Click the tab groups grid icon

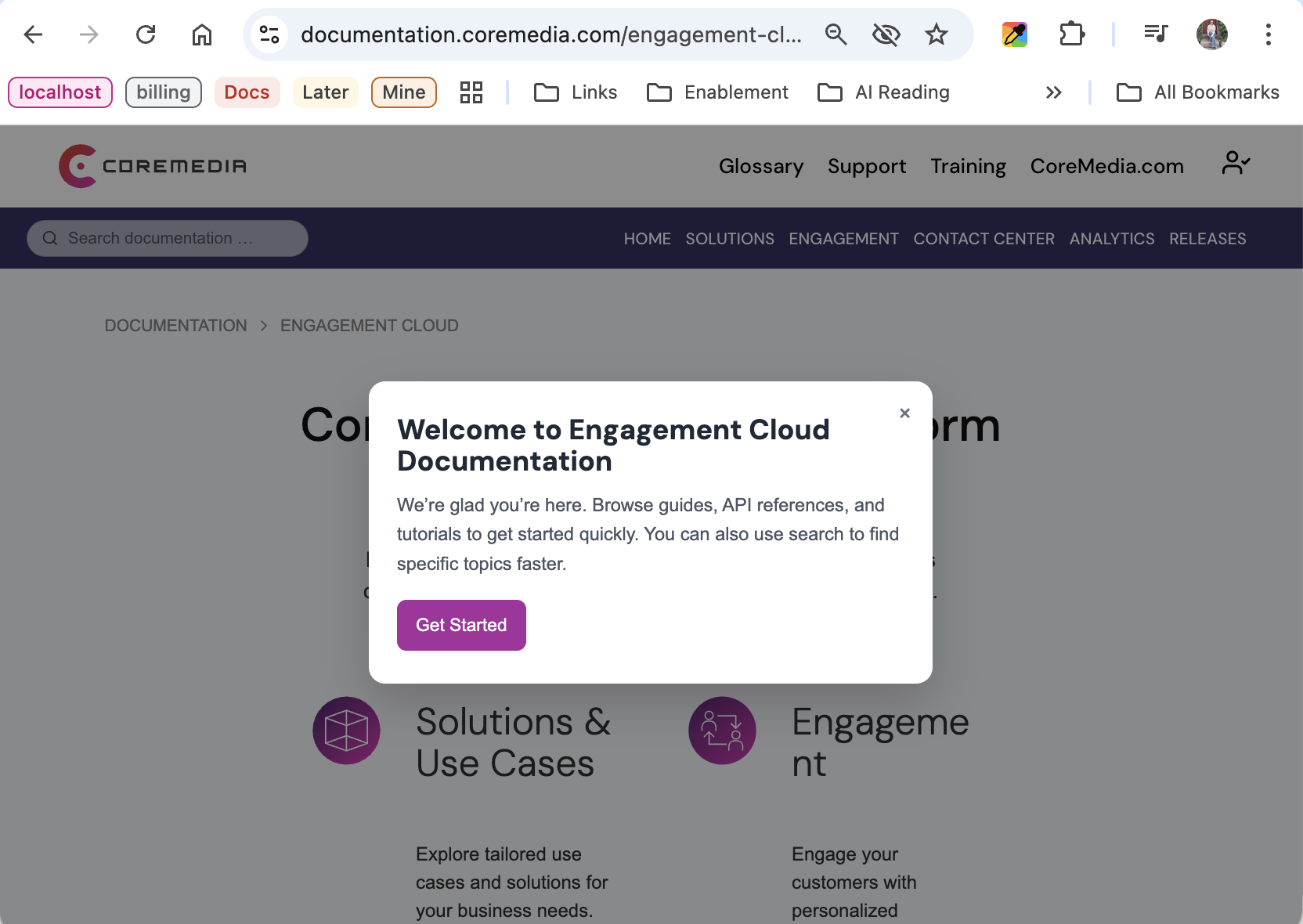[x=471, y=92]
